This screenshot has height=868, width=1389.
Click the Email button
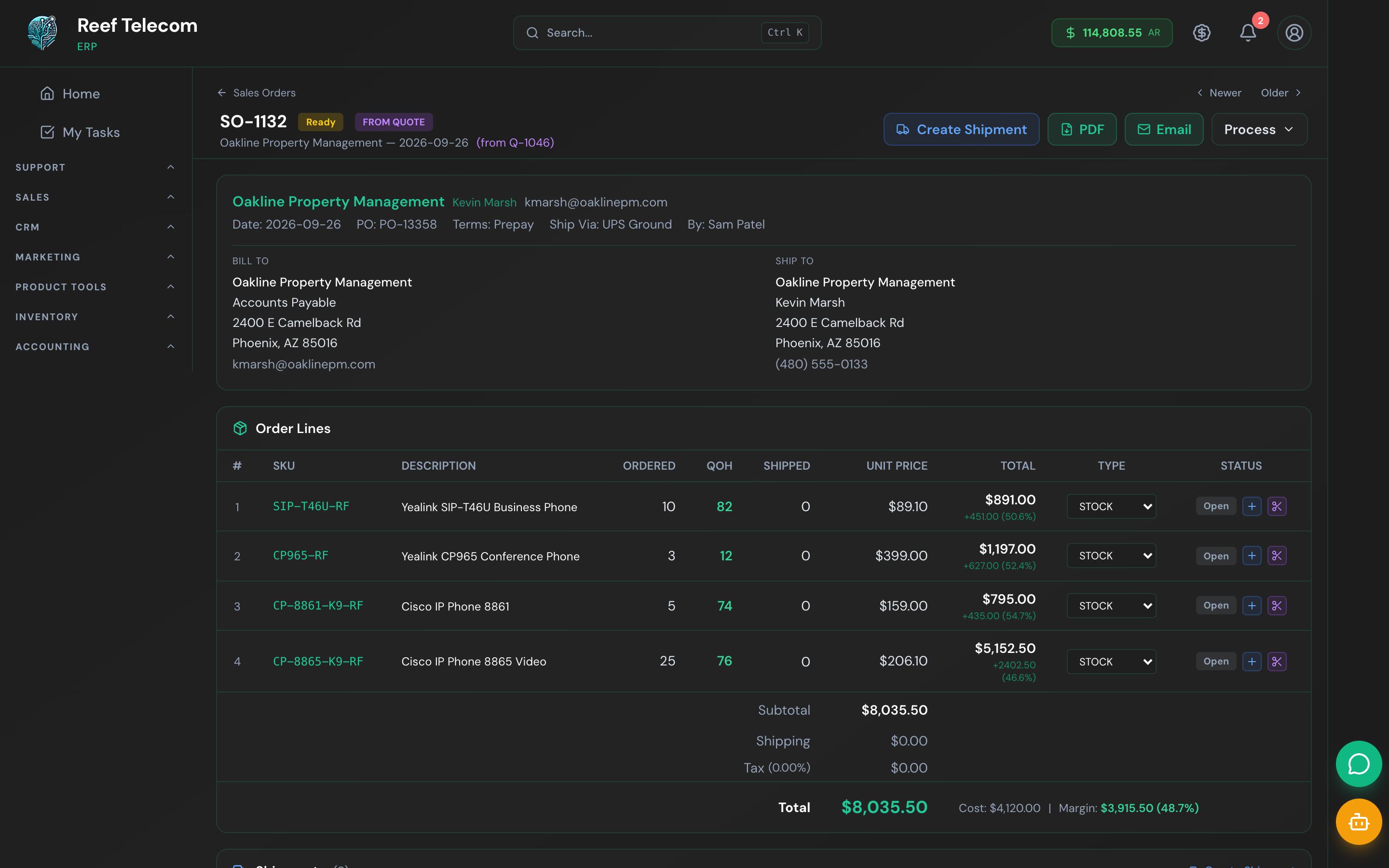pyautogui.click(x=1164, y=129)
